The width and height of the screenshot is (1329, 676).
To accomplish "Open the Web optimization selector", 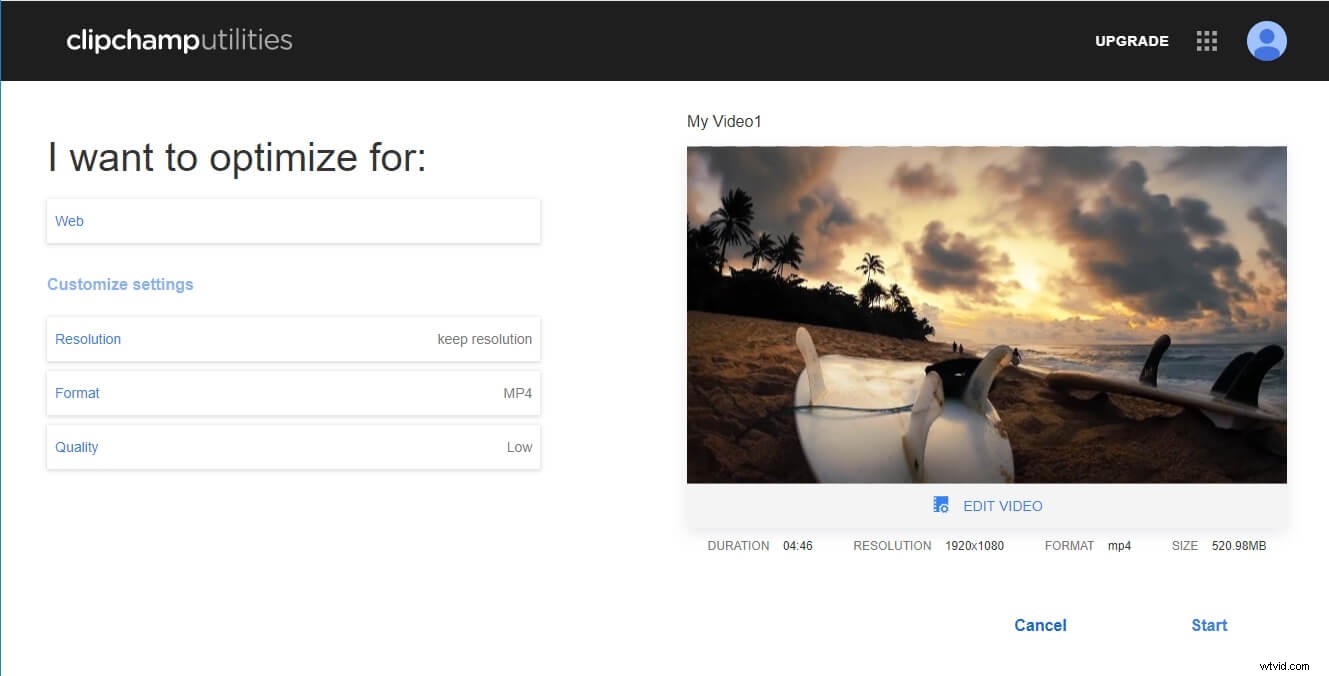I will point(293,221).
